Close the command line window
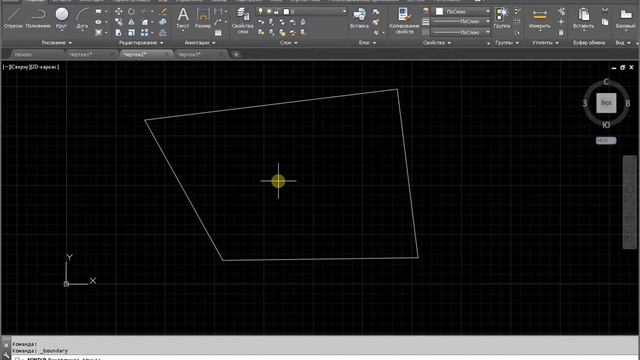Viewport: 640px width, 360px height. (6, 345)
